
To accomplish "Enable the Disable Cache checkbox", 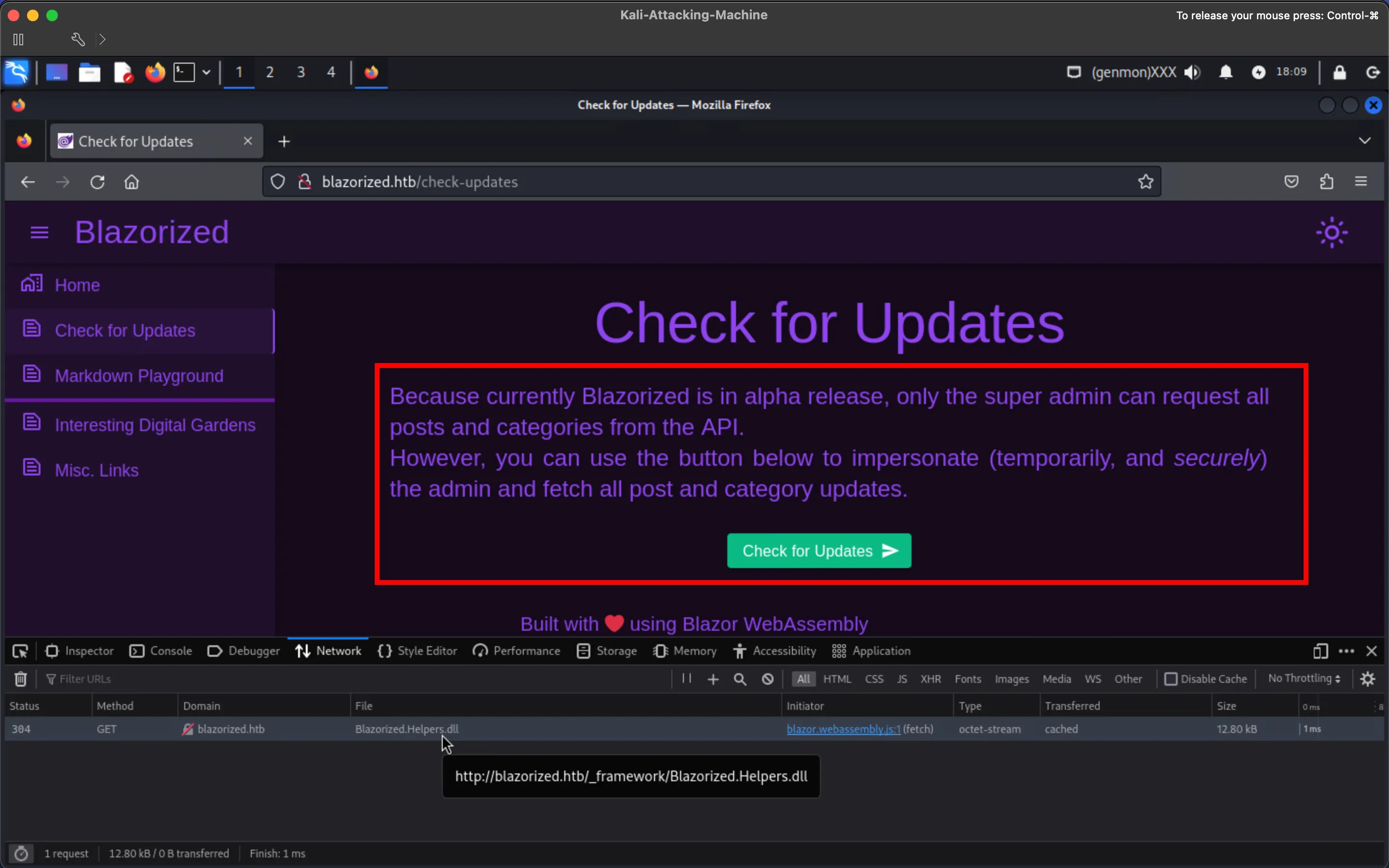I will click(1171, 679).
